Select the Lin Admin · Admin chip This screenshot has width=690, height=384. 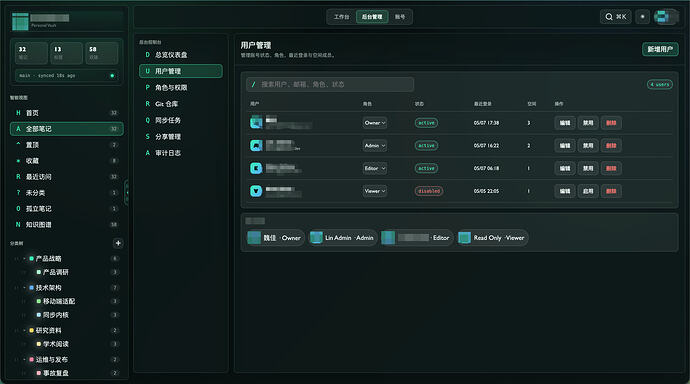coord(343,238)
